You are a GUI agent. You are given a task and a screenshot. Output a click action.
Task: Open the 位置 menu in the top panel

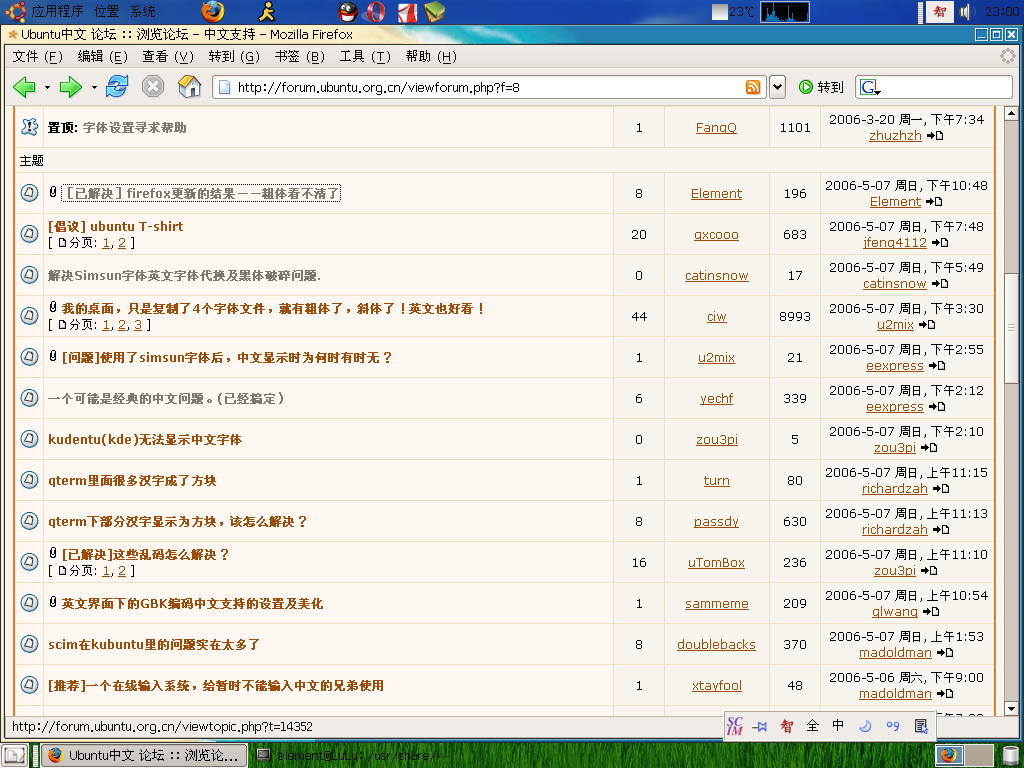pyautogui.click(x=106, y=11)
